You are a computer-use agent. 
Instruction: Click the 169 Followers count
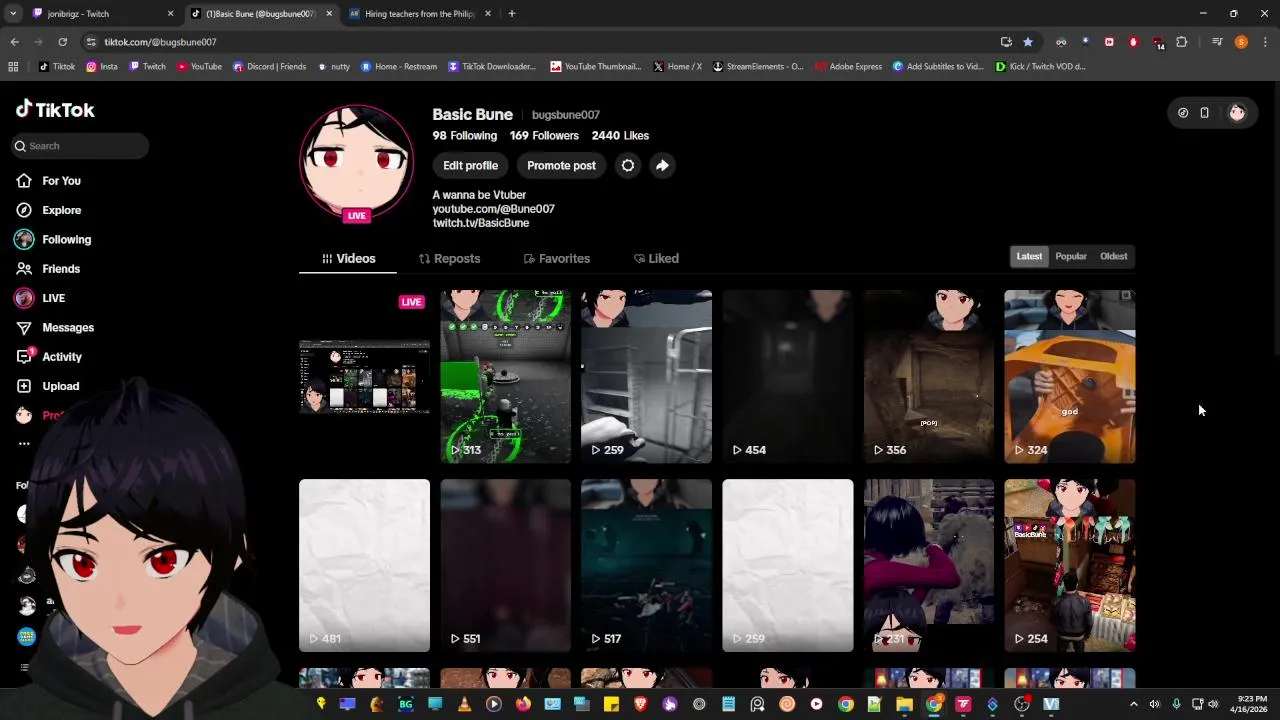(x=544, y=136)
